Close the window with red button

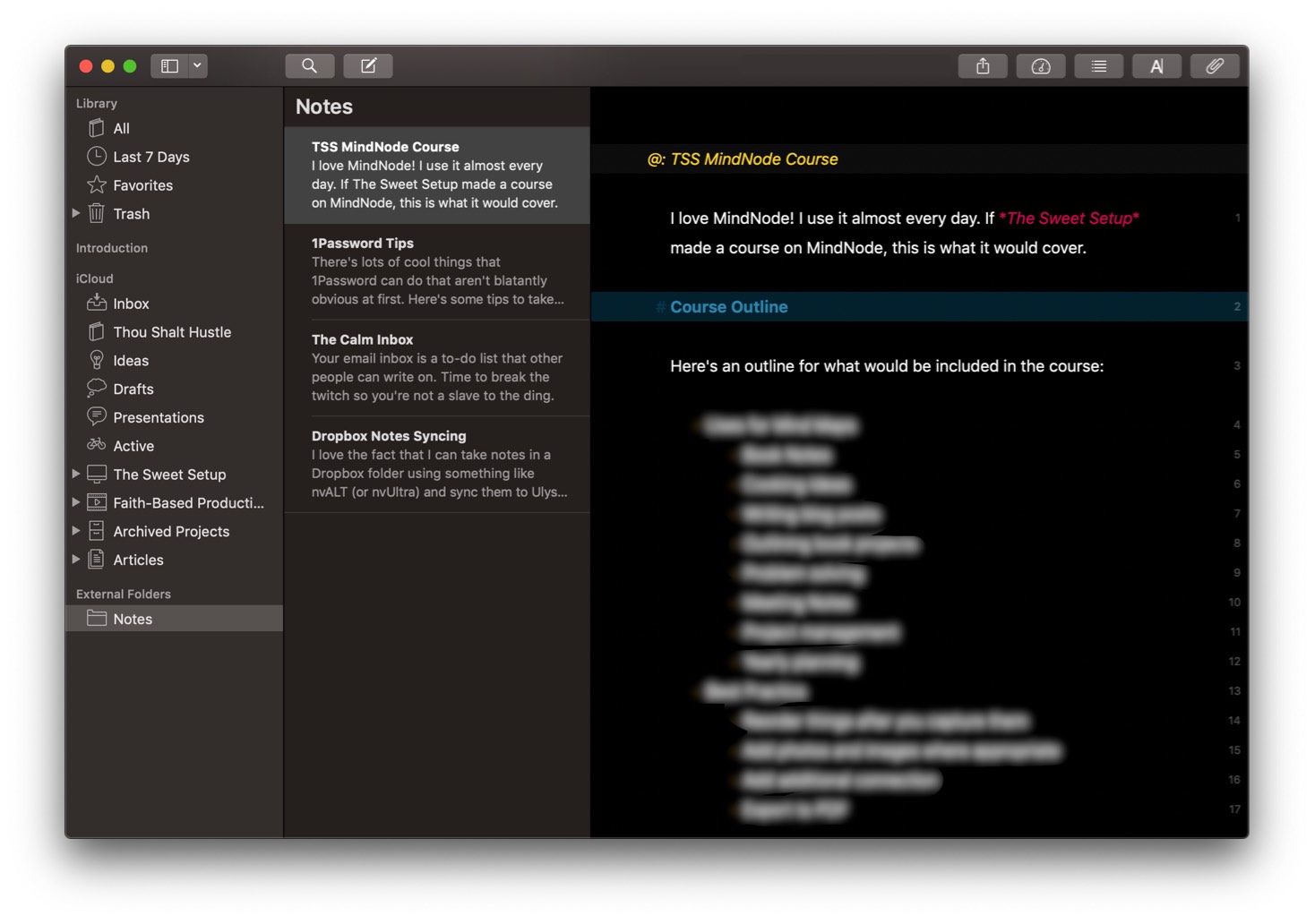(86, 65)
